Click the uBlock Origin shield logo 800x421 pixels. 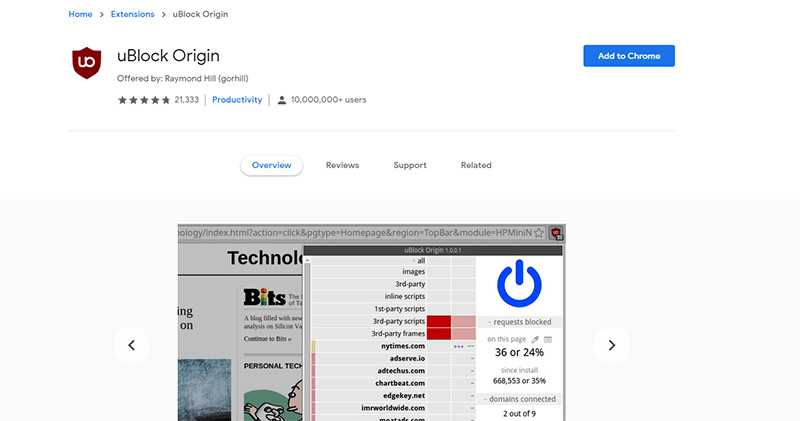point(86,63)
